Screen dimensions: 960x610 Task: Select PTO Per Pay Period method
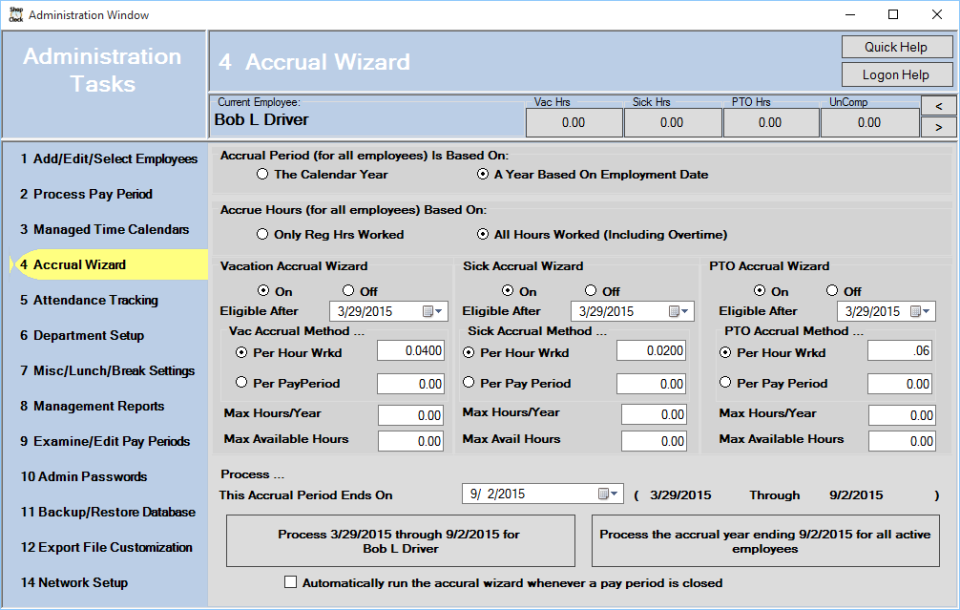pos(726,382)
